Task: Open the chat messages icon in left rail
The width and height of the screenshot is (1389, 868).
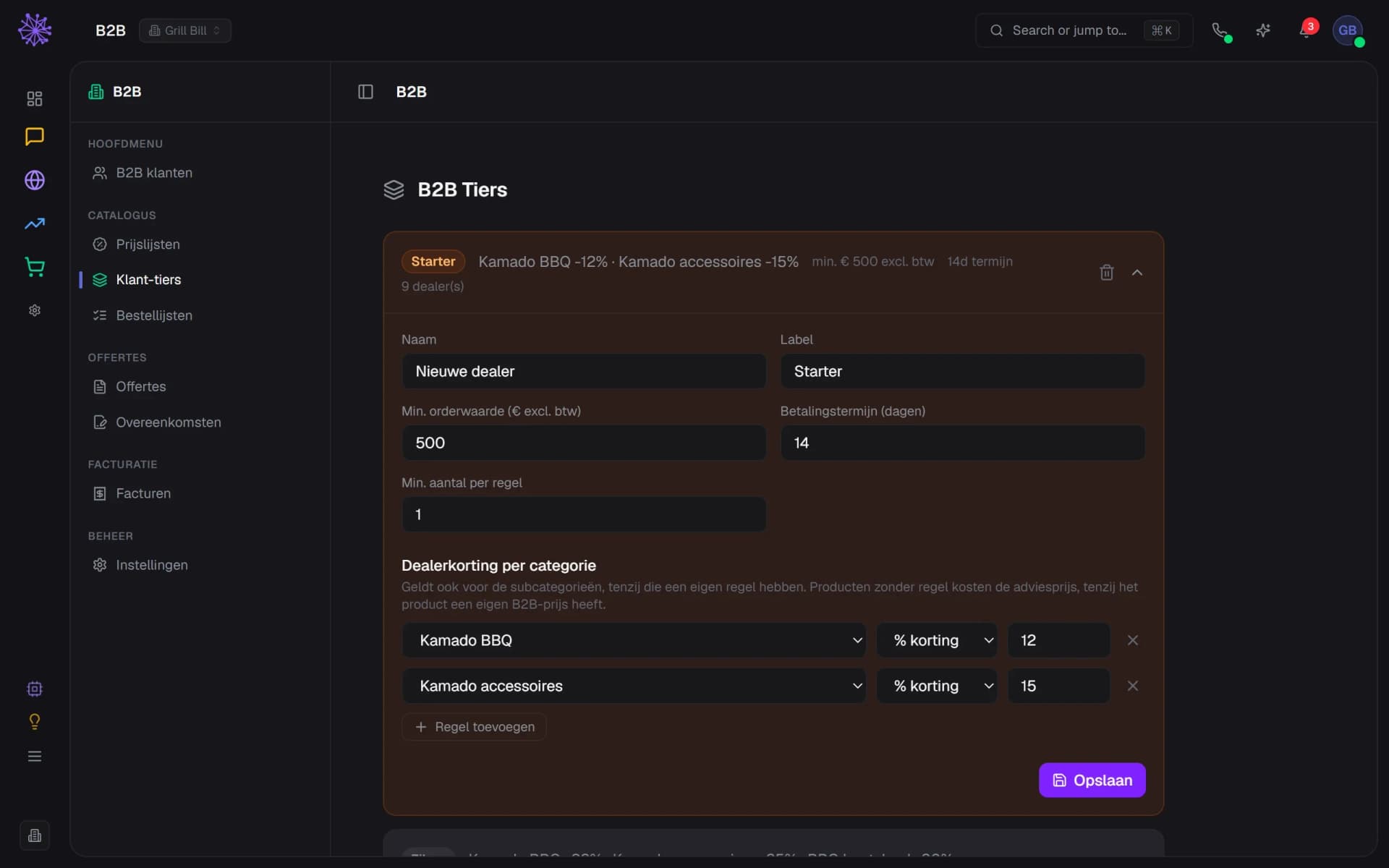Action: click(35, 136)
